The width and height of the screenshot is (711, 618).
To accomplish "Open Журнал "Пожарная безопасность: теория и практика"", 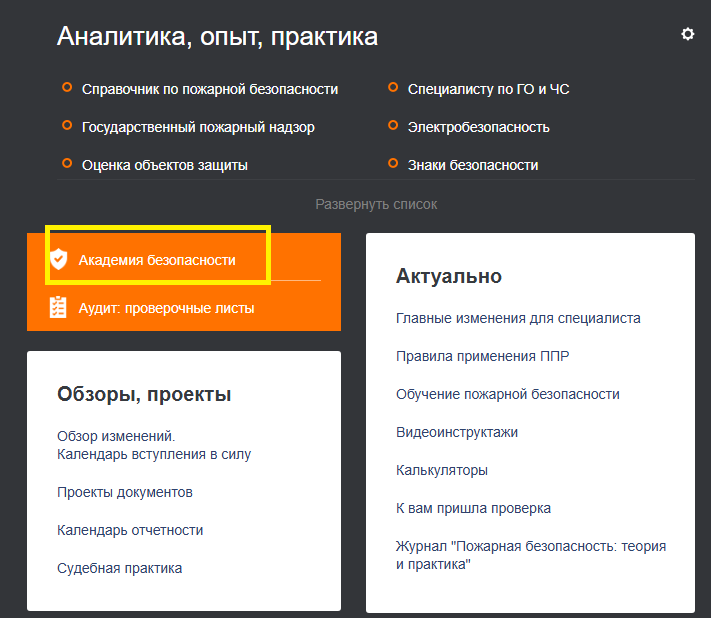I will (x=531, y=555).
